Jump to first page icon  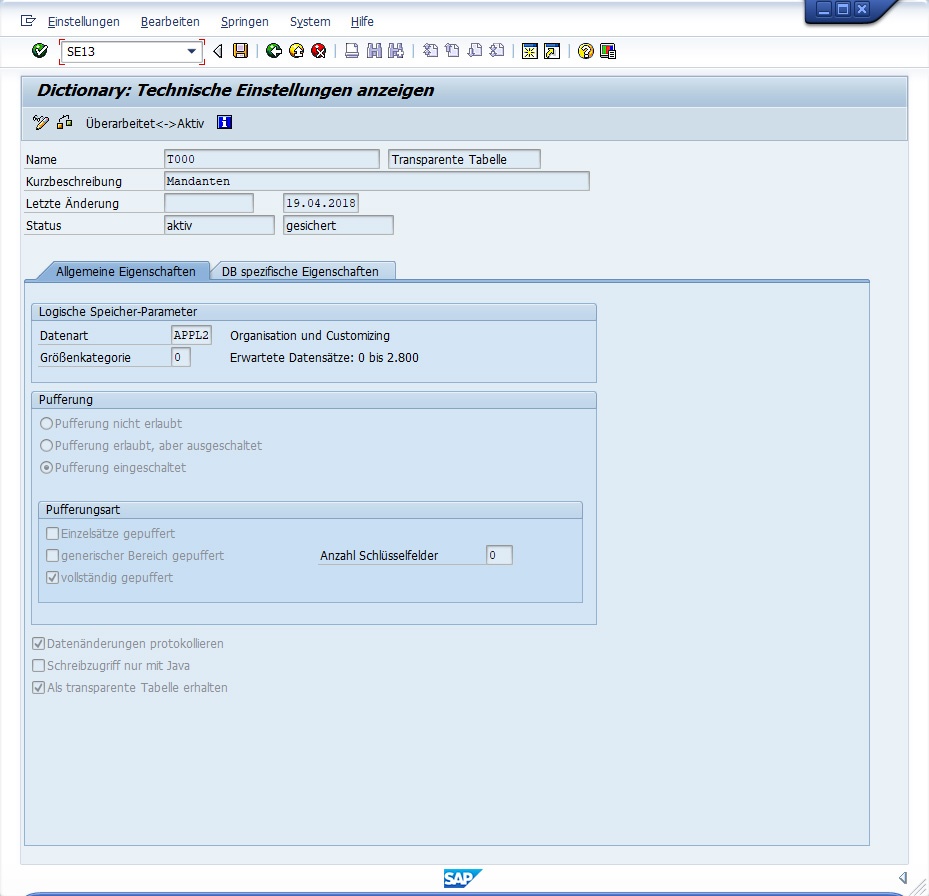[x=430, y=51]
